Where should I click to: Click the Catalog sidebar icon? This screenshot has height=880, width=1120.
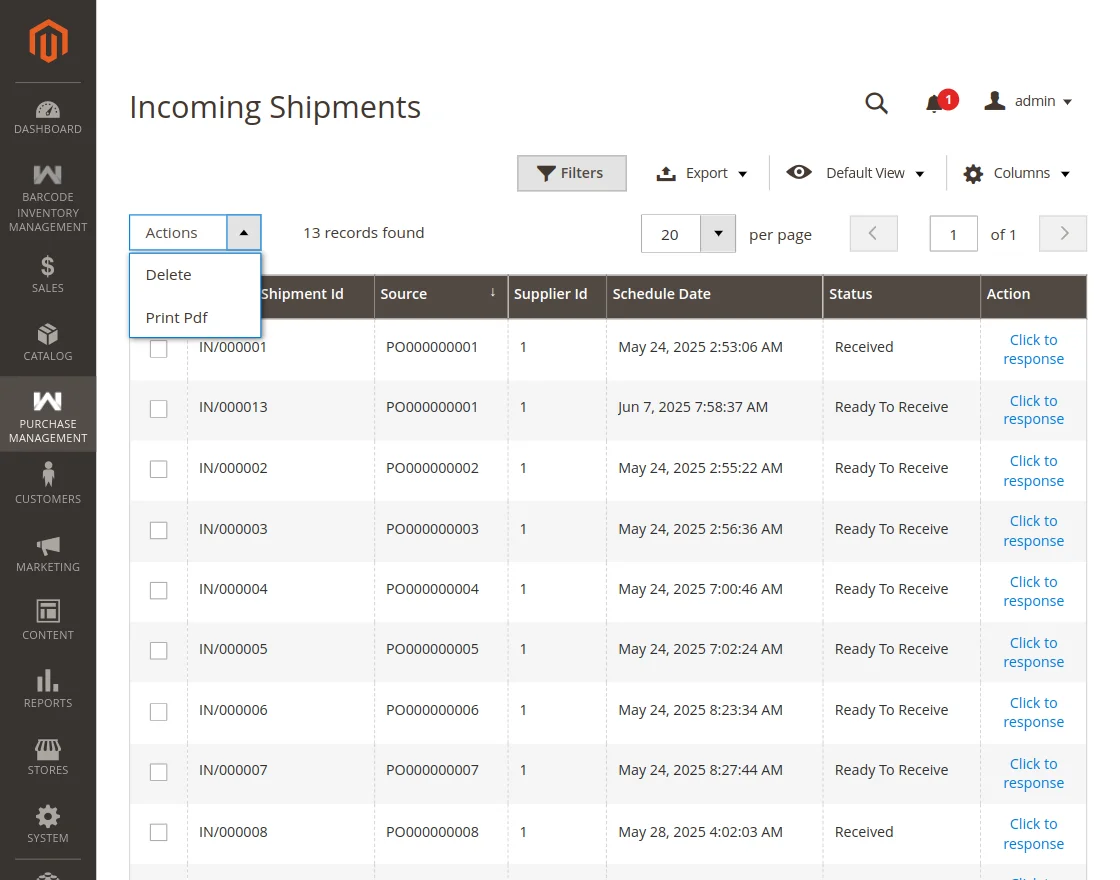(x=47, y=335)
